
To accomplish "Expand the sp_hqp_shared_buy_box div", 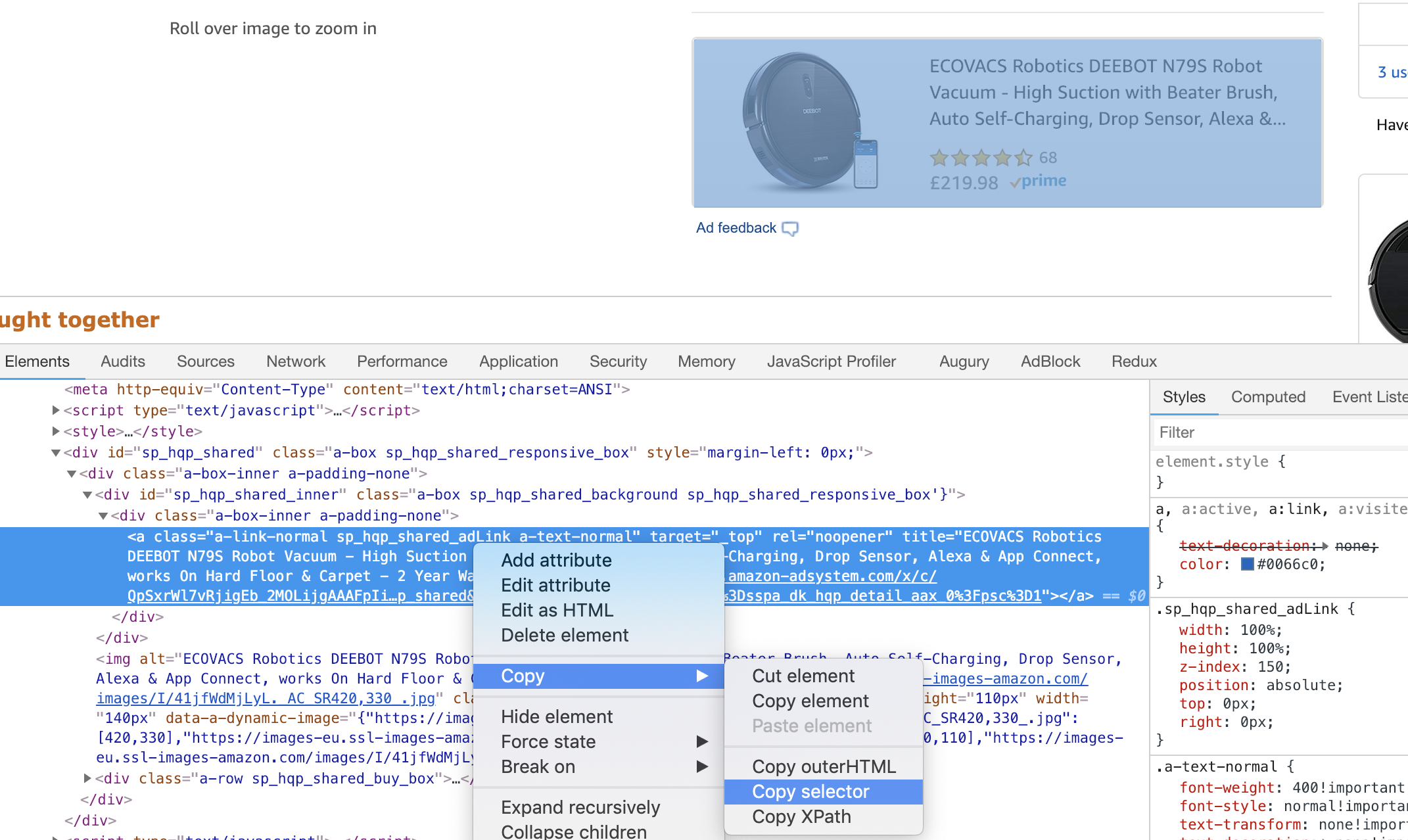I will click(87, 779).
